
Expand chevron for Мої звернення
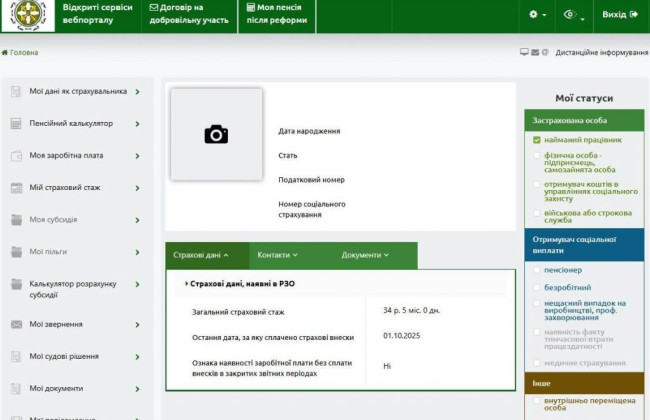pyautogui.click(x=138, y=325)
